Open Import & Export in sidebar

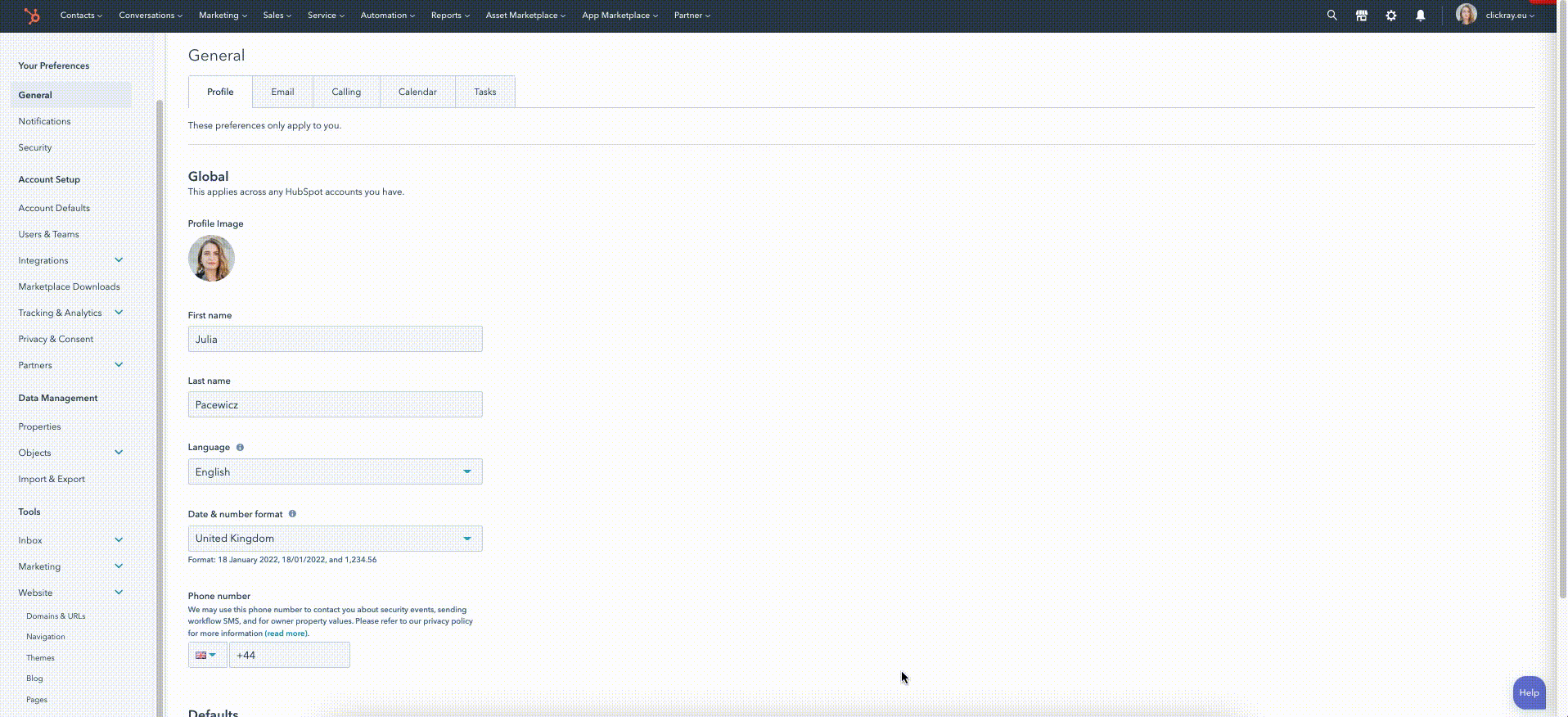click(52, 479)
